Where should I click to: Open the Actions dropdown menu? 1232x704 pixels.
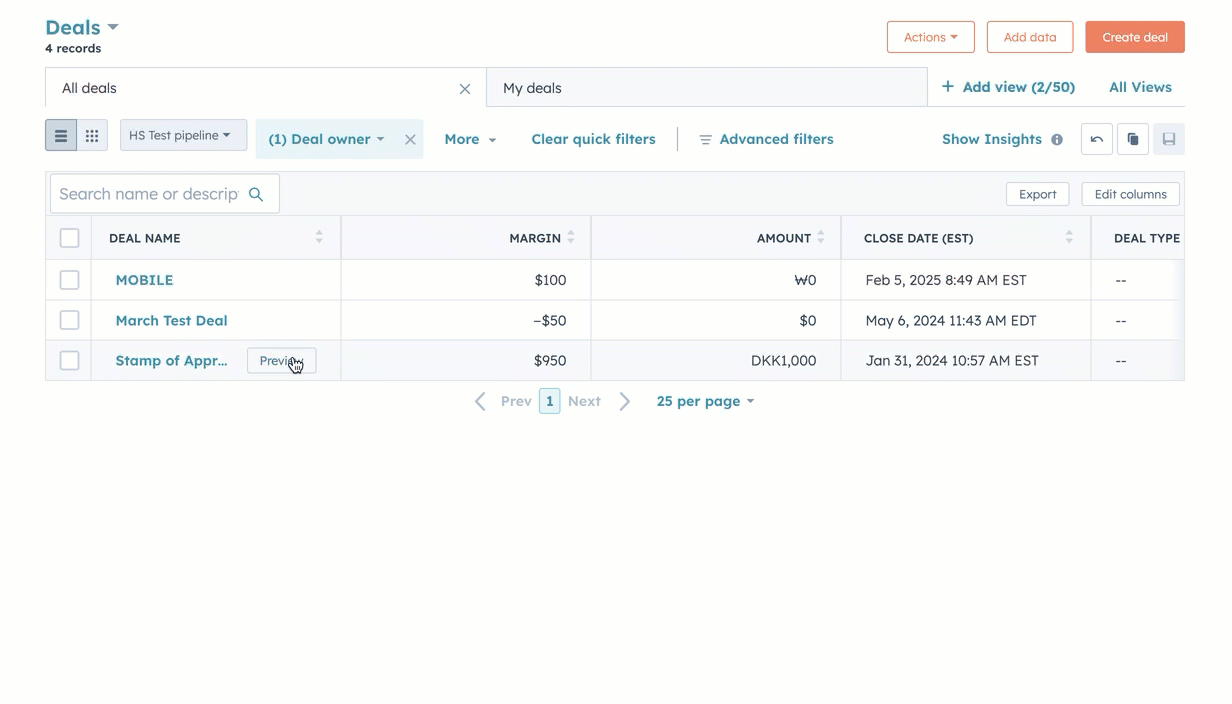click(x=930, y=37)
